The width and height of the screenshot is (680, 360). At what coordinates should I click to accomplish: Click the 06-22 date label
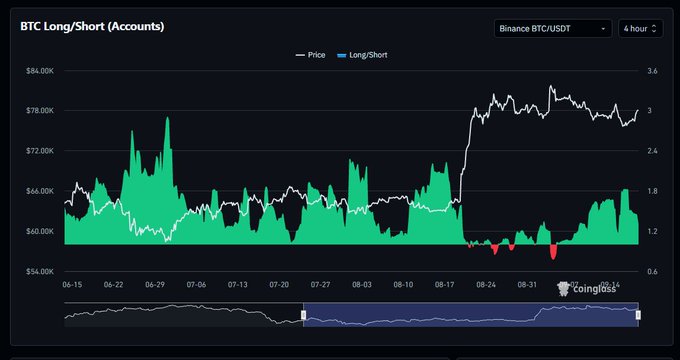pos(113,285)
